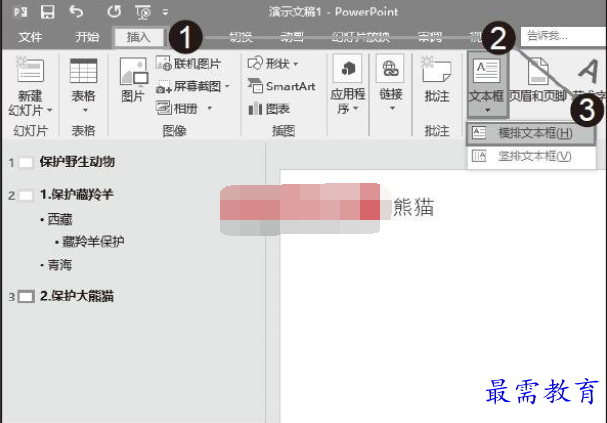The height and width of the screenshot is (423, 607).
Task: Click the WordArt letter A icon
Action: coord(588,71)
